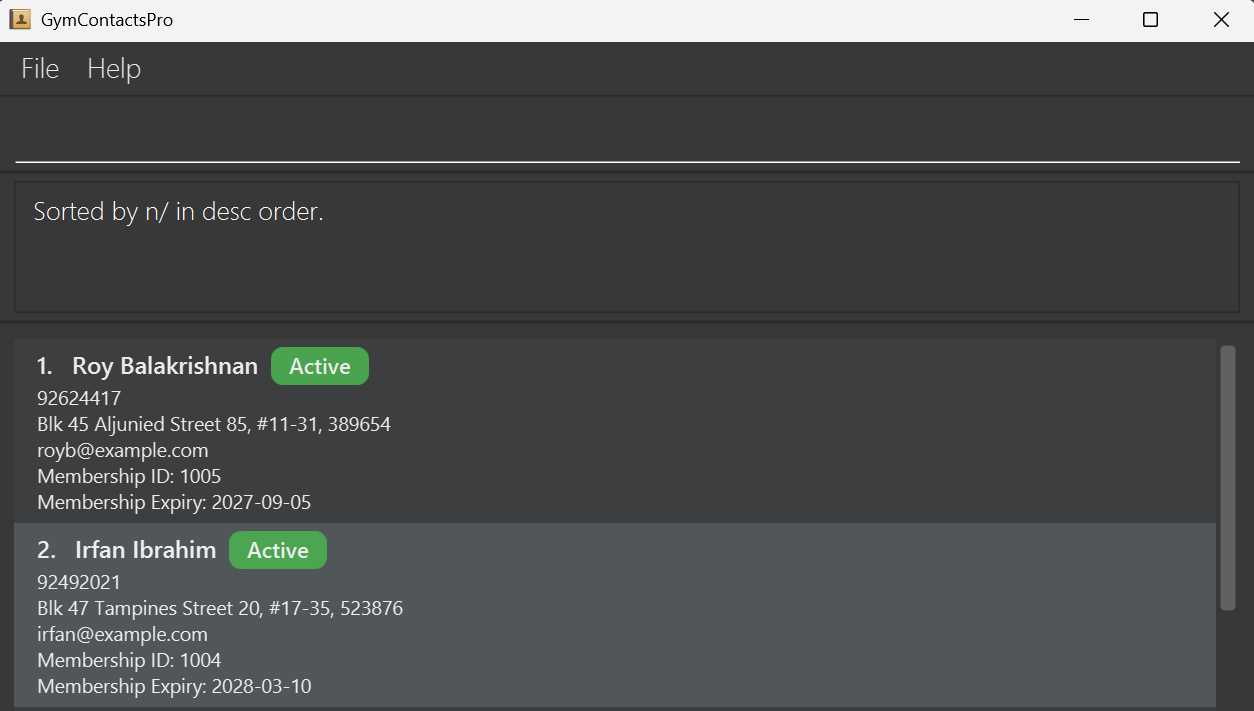The width and height of the screenshot is (1254, 711).
Task: Select Irfan Ibrahim's name in the list
Action: click(x=145, y=551)
